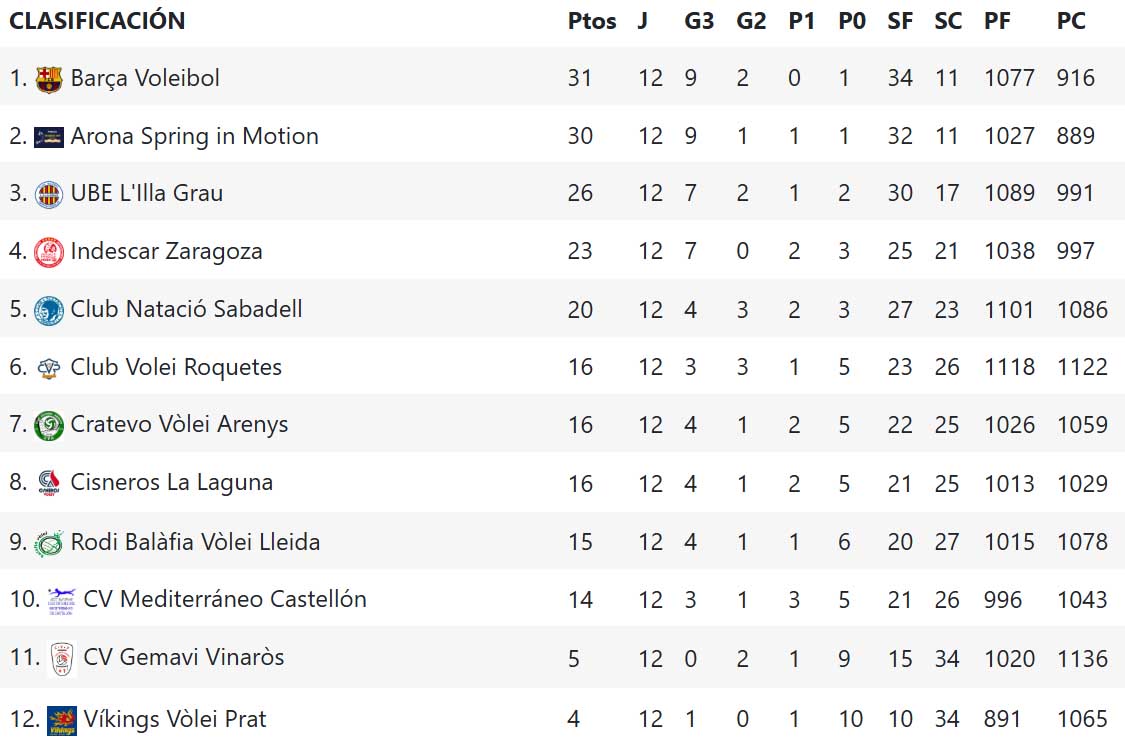Screen dimensions: 1125x741
Task: Click the Cisneros La Laguna logo
Action: tap(48, 483)
